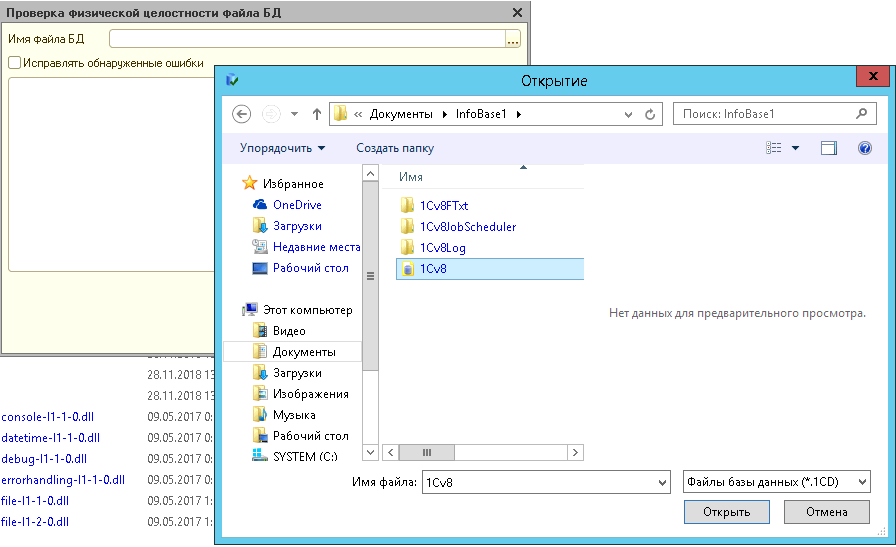This screenshot has height=547, width=896.
Task: Click the Открыть button
Action: [727, 512]
